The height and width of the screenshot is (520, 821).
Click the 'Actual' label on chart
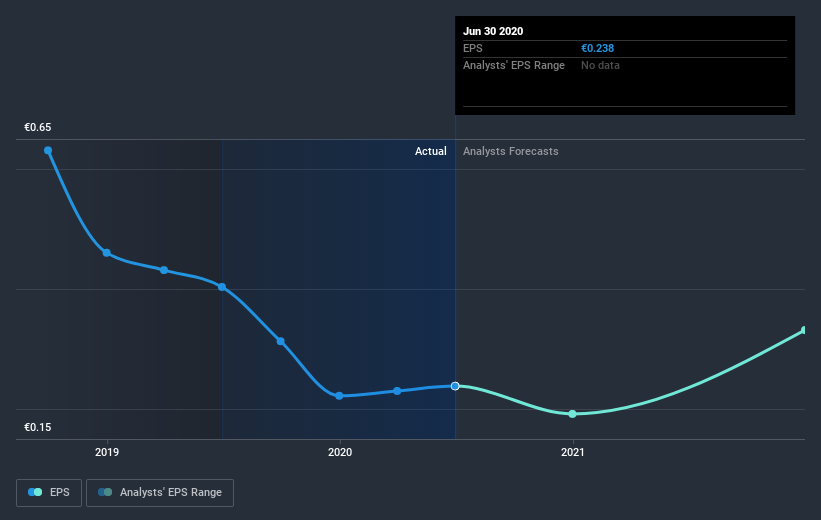click(430, 151)
